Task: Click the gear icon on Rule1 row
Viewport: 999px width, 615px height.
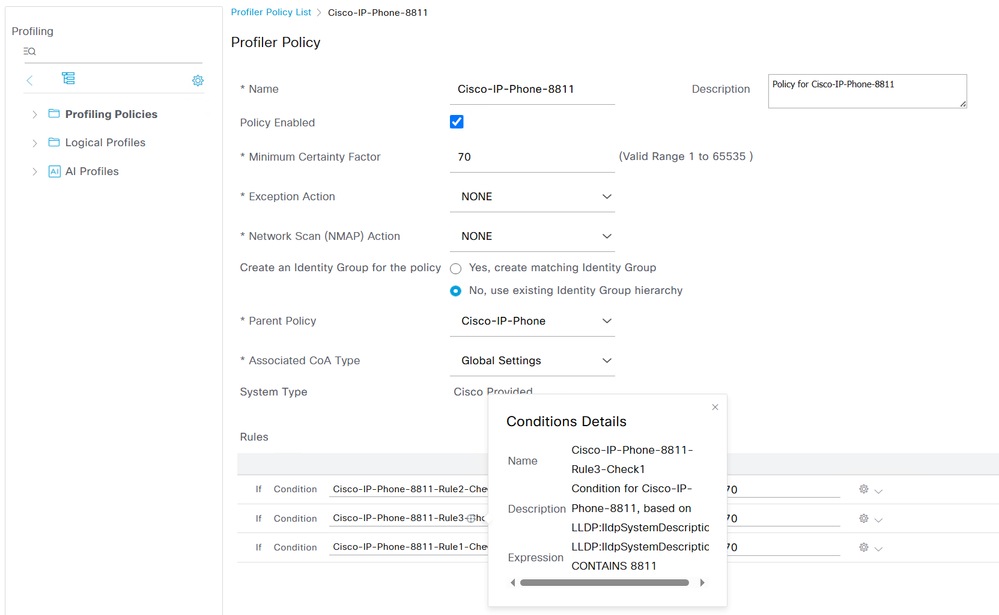Action: tap(863, 548)
